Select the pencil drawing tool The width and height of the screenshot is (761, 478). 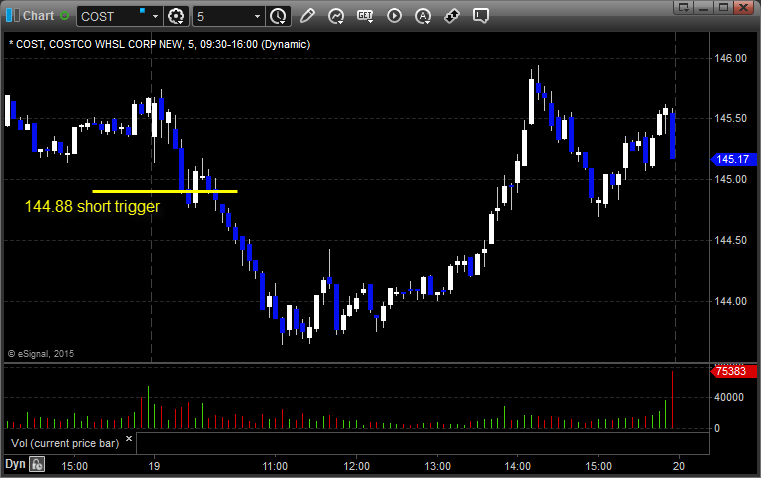(307, 16)
